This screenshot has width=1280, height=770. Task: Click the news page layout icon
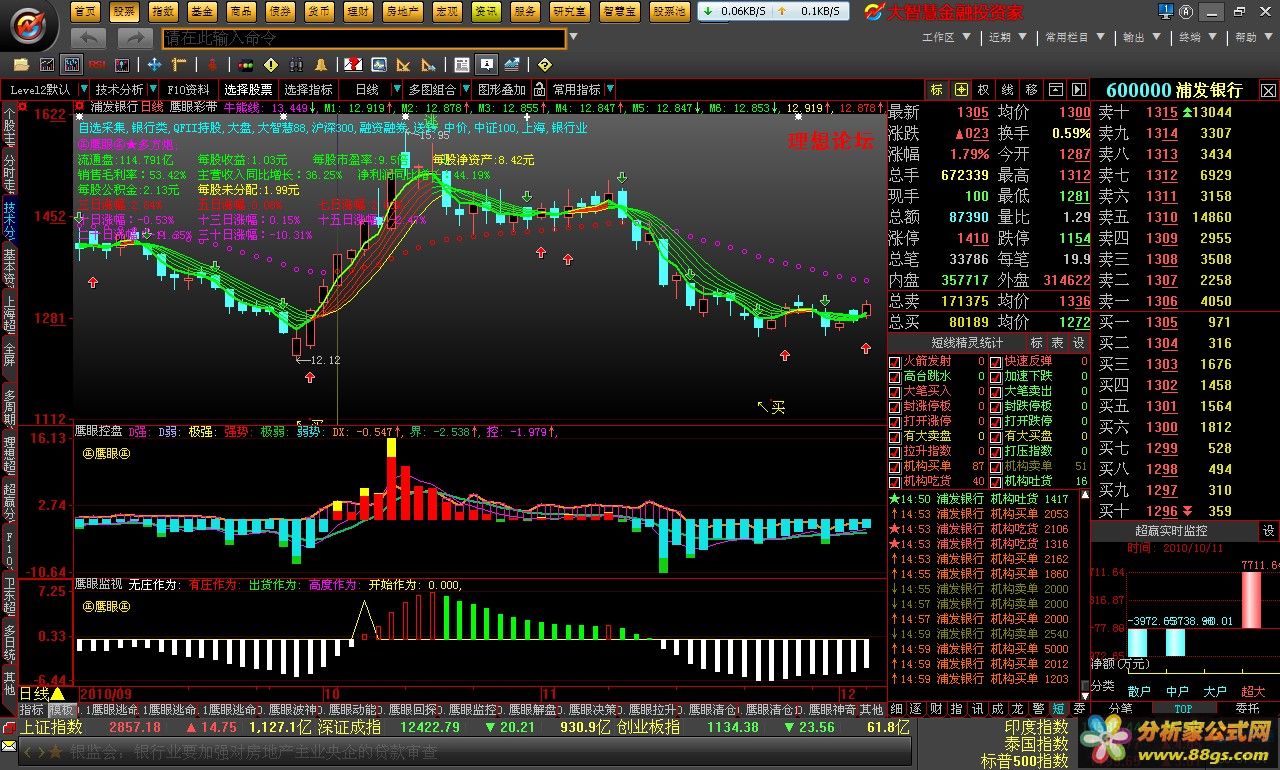462,65
